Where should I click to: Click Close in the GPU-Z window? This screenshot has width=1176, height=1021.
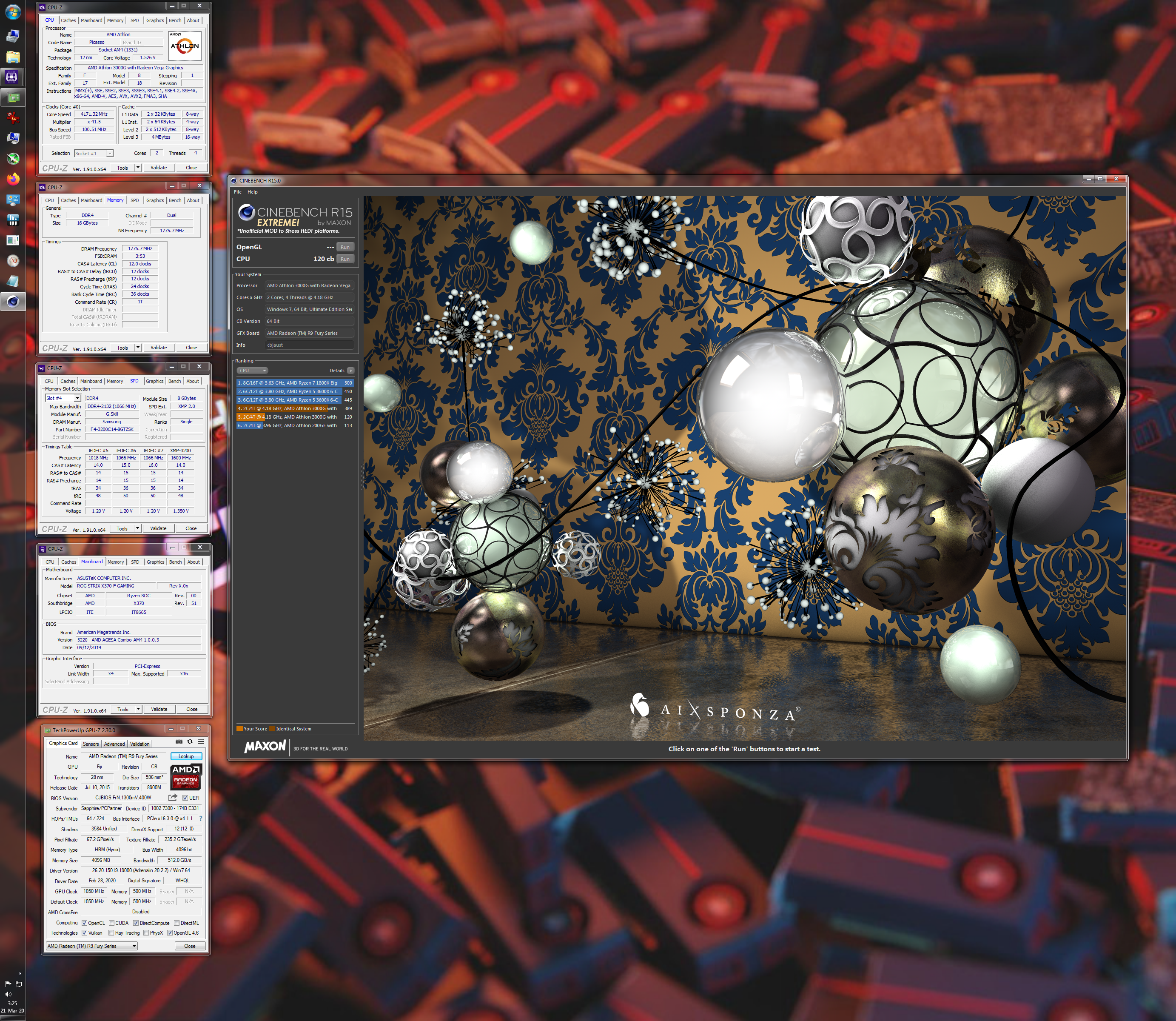[190, 946]
